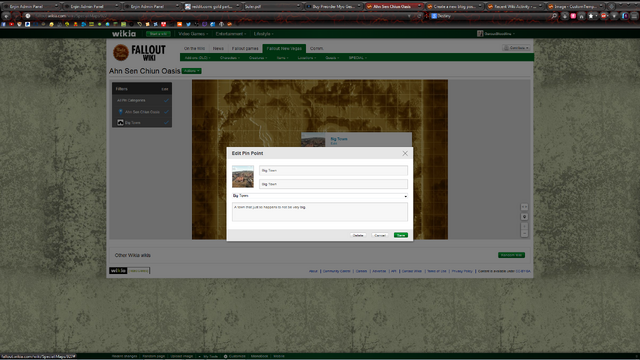Viewport: 640px width, 360px height.
Task: Click the YouTube bookmark icon
Action: (11, 24)
